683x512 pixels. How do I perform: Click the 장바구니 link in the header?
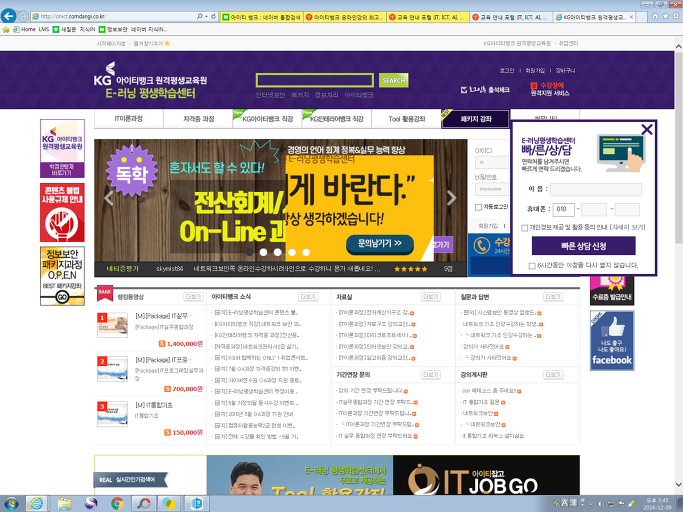[565, 71]
